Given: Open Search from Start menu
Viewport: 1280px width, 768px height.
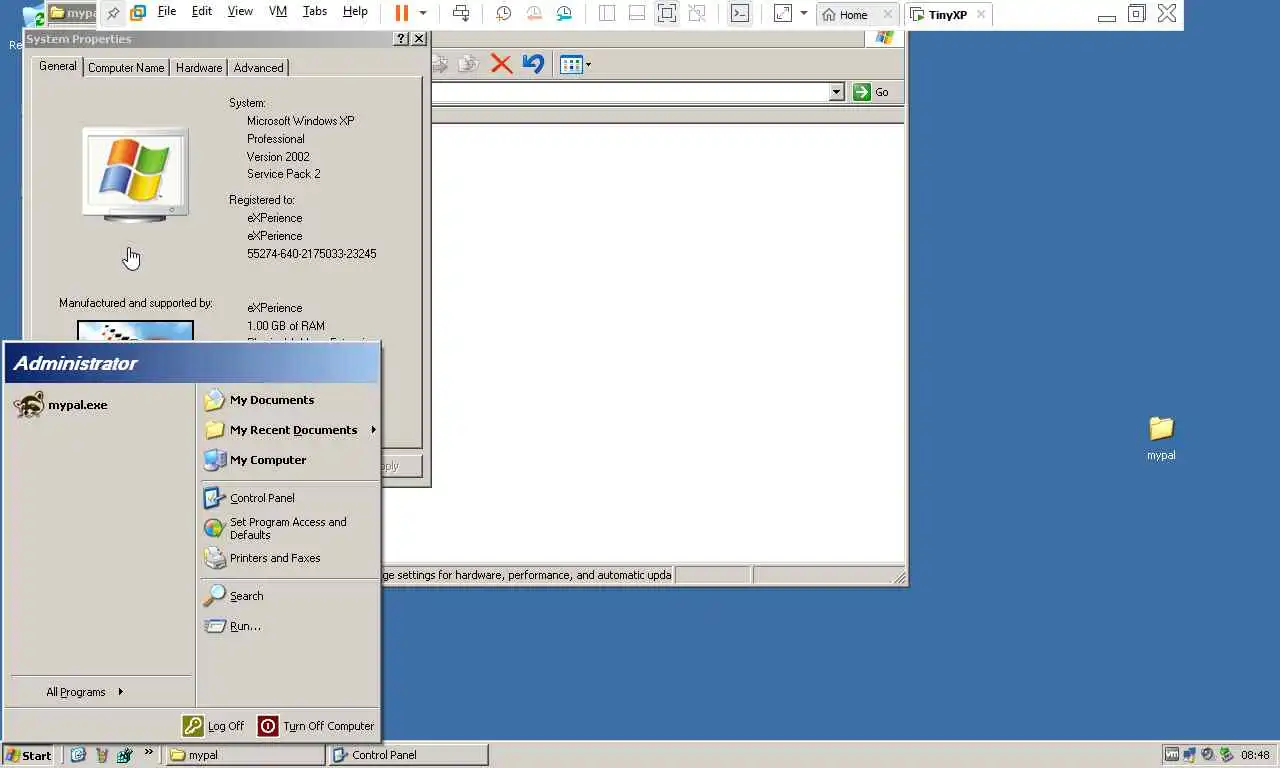Looking at the screenshot, I should point(234,596).
